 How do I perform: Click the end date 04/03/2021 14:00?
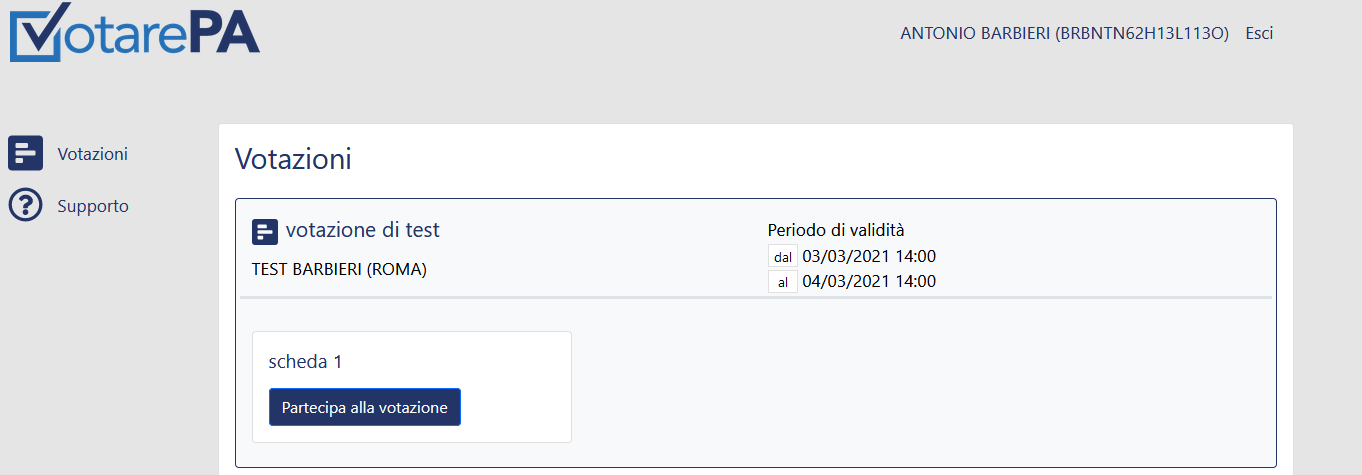(x=869, y=281)
